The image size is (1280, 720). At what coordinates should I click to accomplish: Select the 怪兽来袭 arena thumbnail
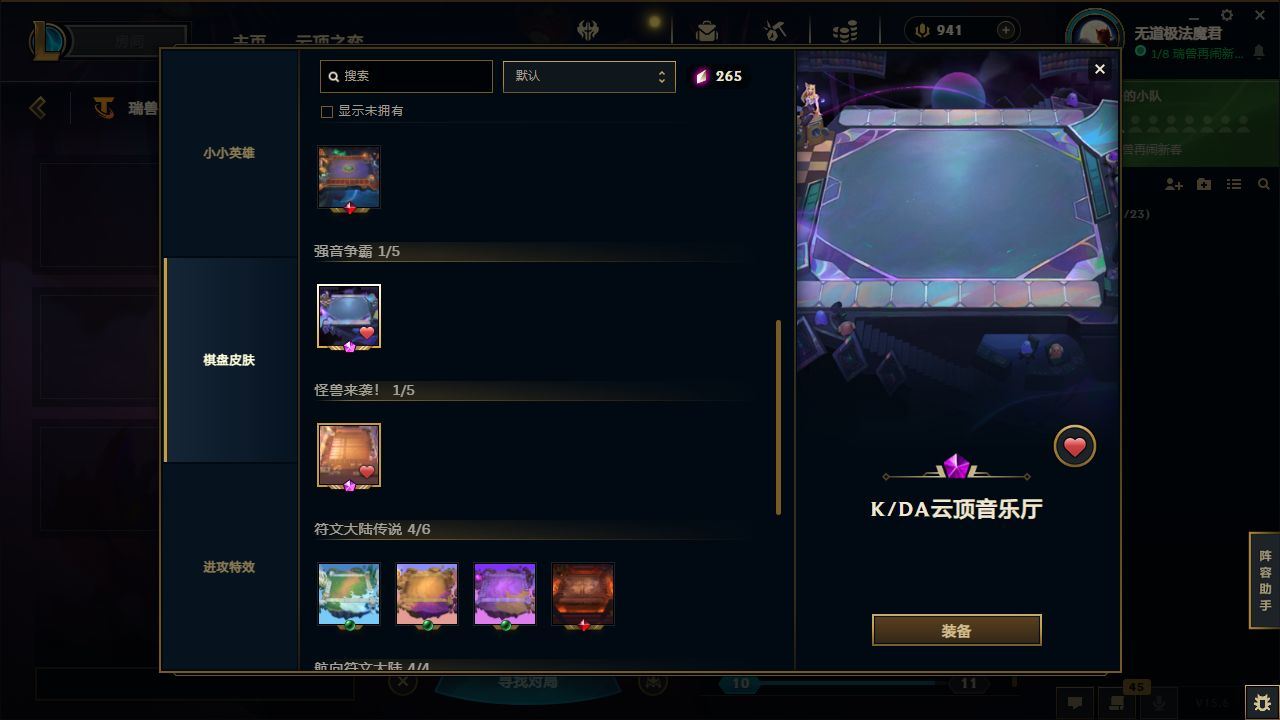[349, 455]
